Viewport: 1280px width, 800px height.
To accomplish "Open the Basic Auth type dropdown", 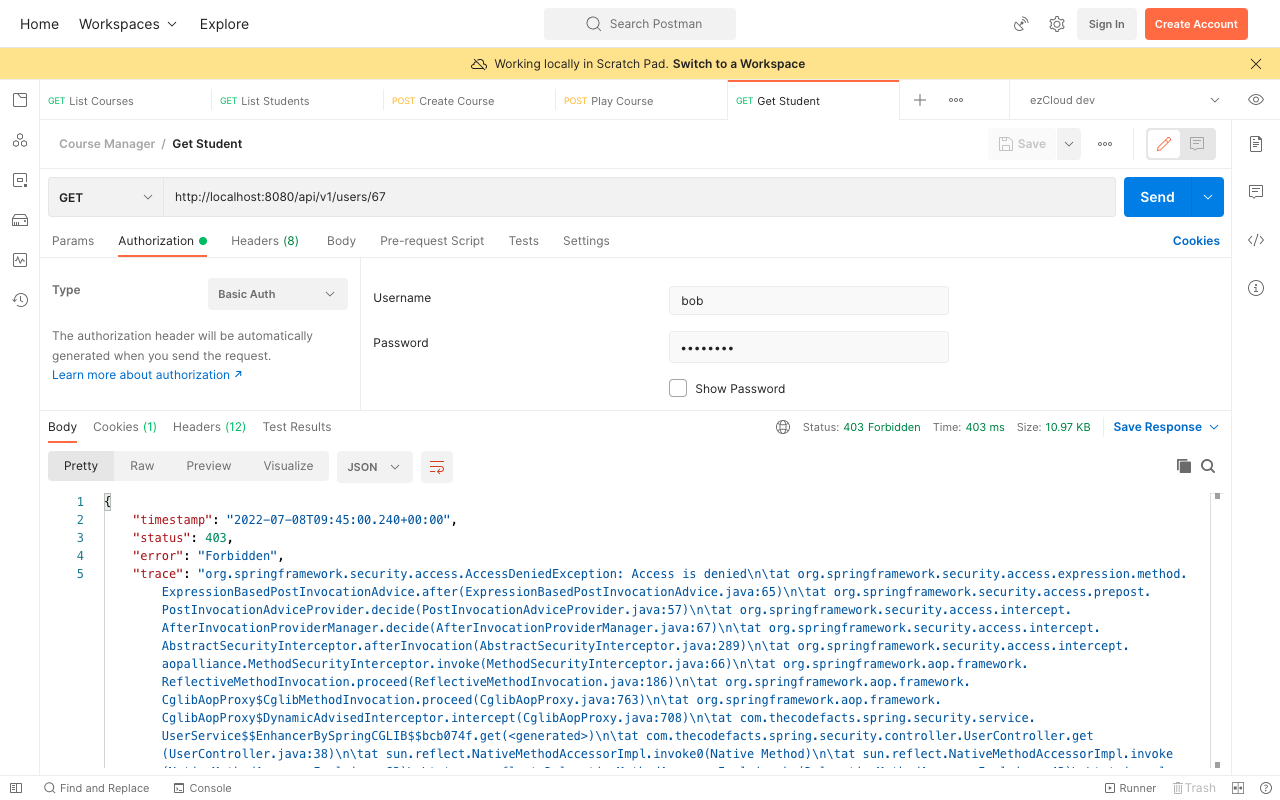I will [278, 294].
